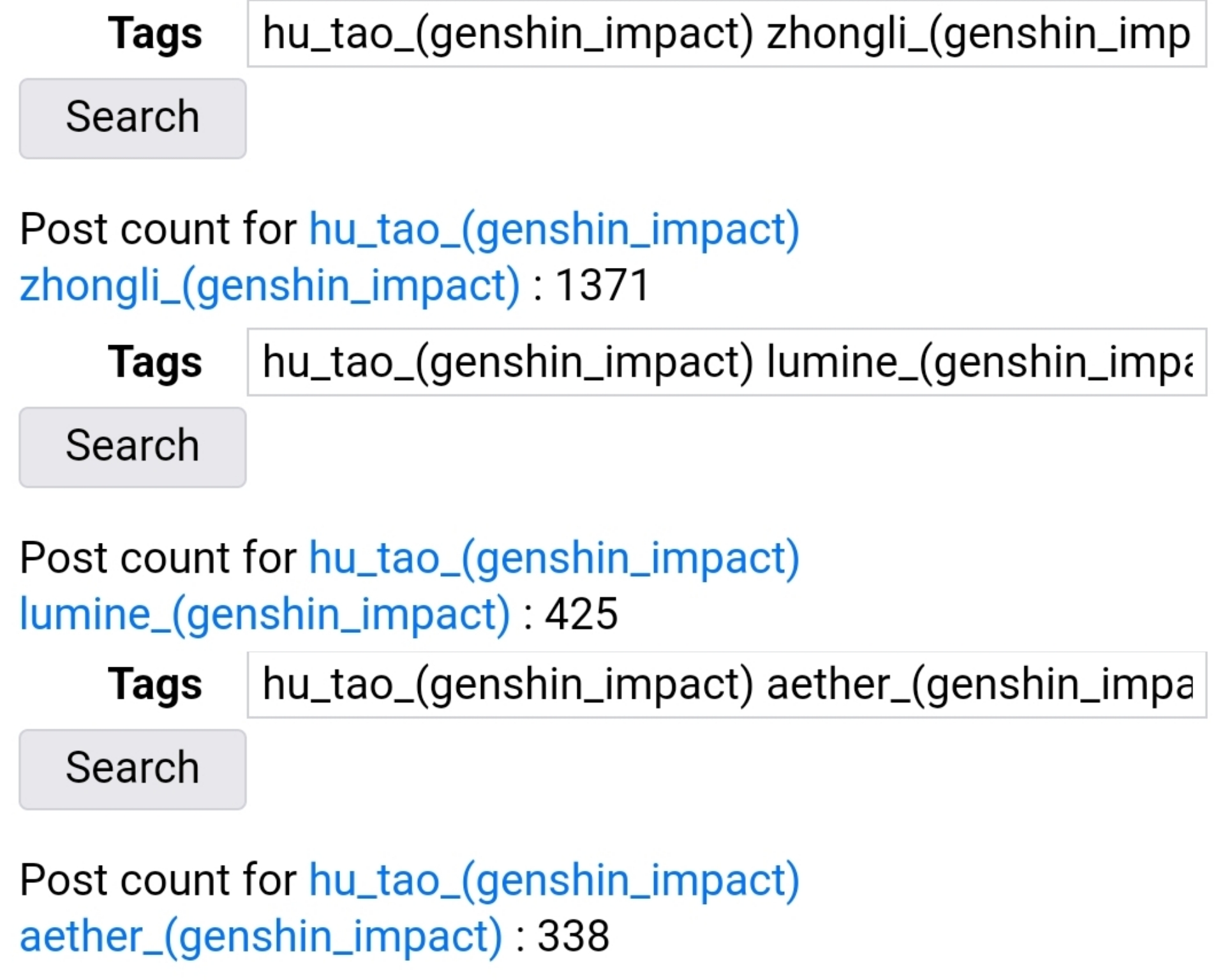The height and width of the screenshot is (980, 1225).
Task: Click "Post count for" text in zhongli result
Action: click(x=158, y=229)
